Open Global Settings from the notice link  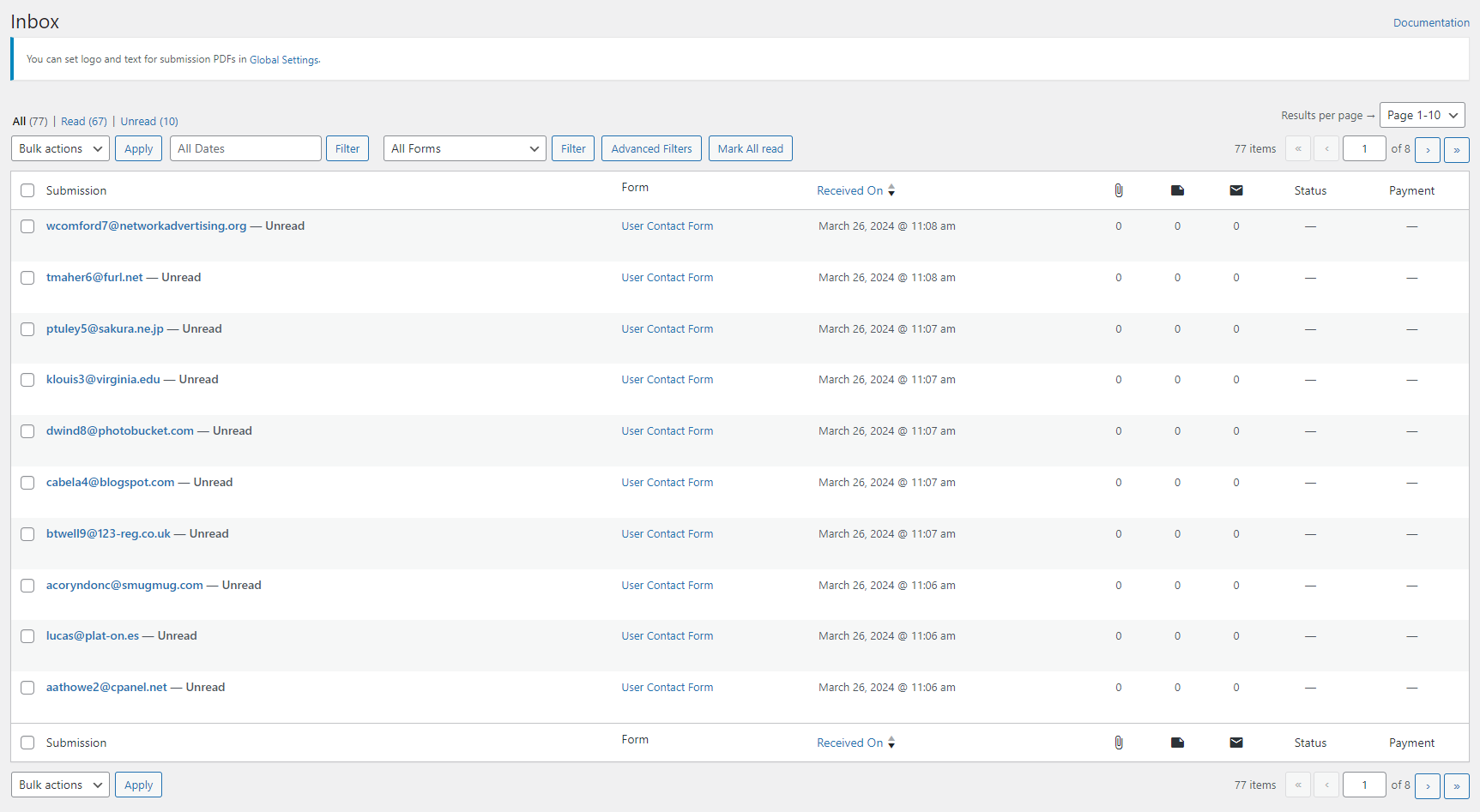pyautogui.click(x=283, y=59)
